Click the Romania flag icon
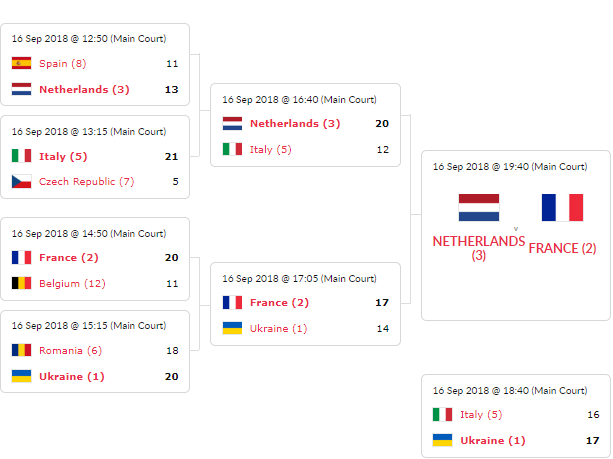The width and height of the screenshot is (613, 459). 21,350
